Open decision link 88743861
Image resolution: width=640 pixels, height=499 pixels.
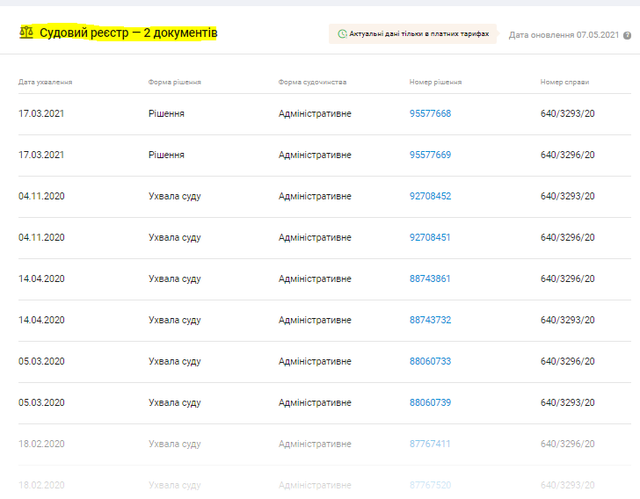click(x=430, y=279)
